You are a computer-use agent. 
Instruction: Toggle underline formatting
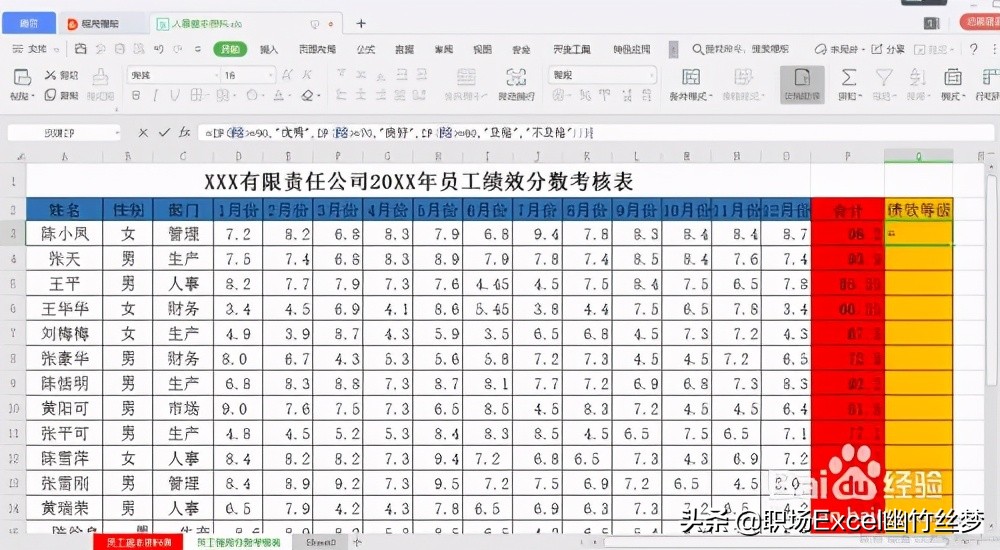point(174,96)
